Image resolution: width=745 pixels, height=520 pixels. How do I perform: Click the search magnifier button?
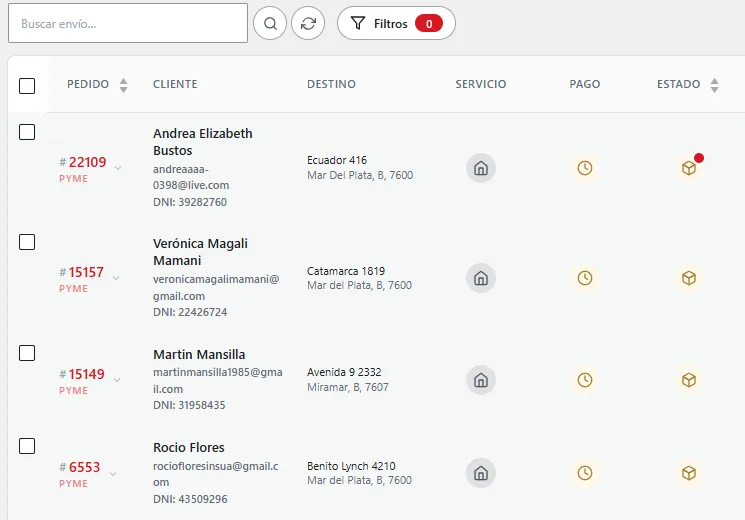pyautogui.click(x=270, y=23)
